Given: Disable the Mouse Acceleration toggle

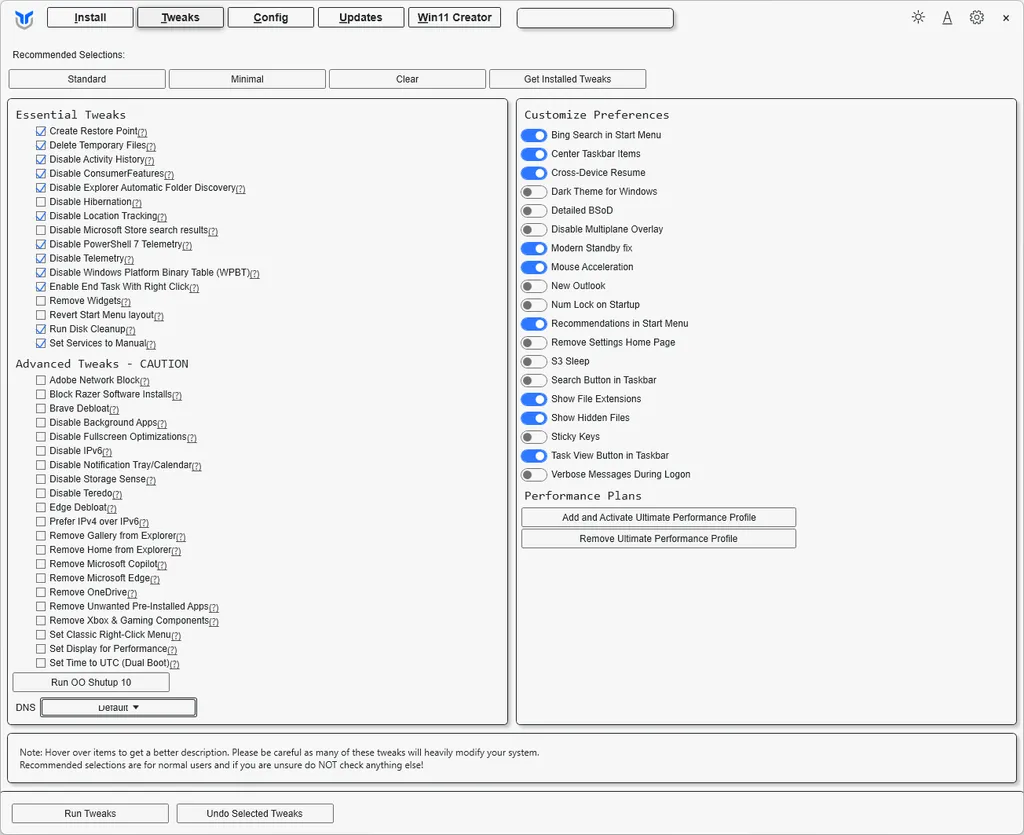Looking at the screenshot, I should (534, 266).
